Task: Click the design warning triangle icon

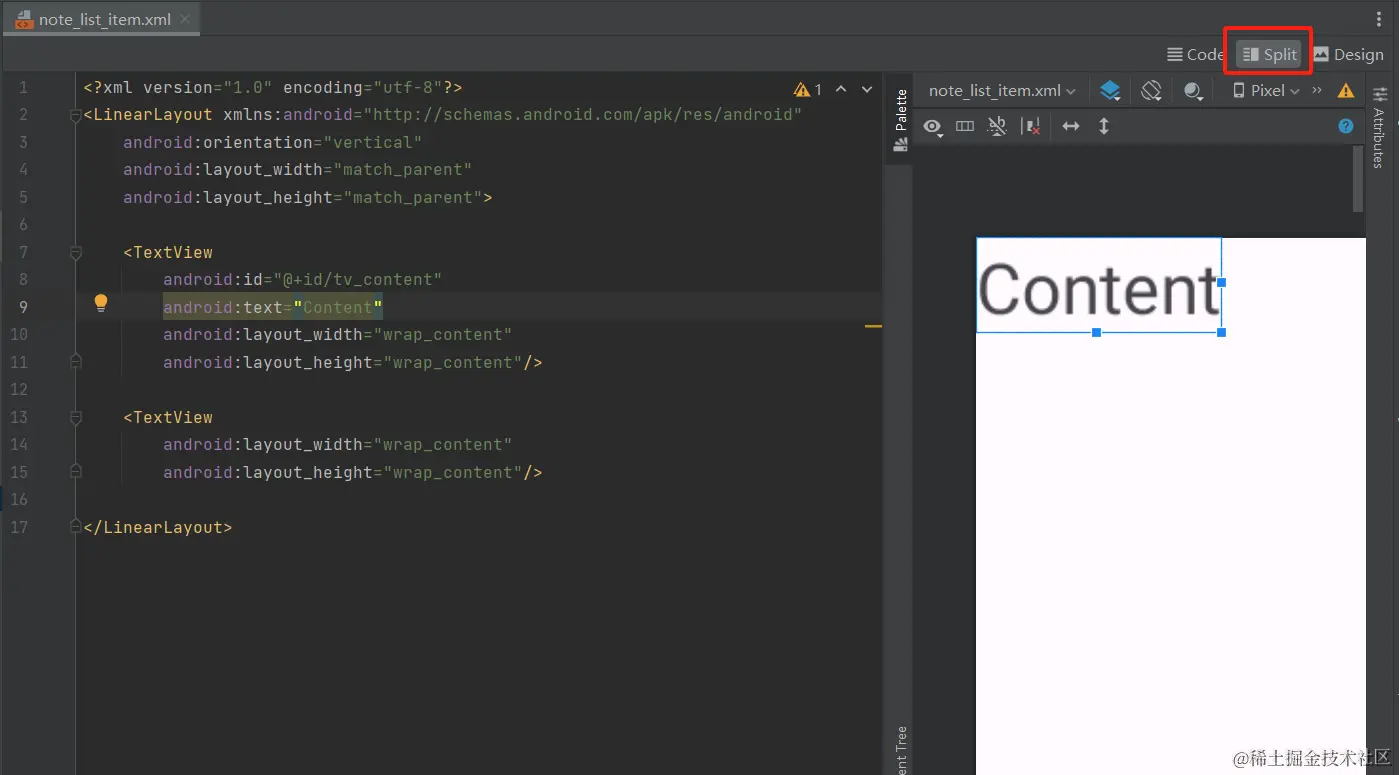Action: [1346, 91]
